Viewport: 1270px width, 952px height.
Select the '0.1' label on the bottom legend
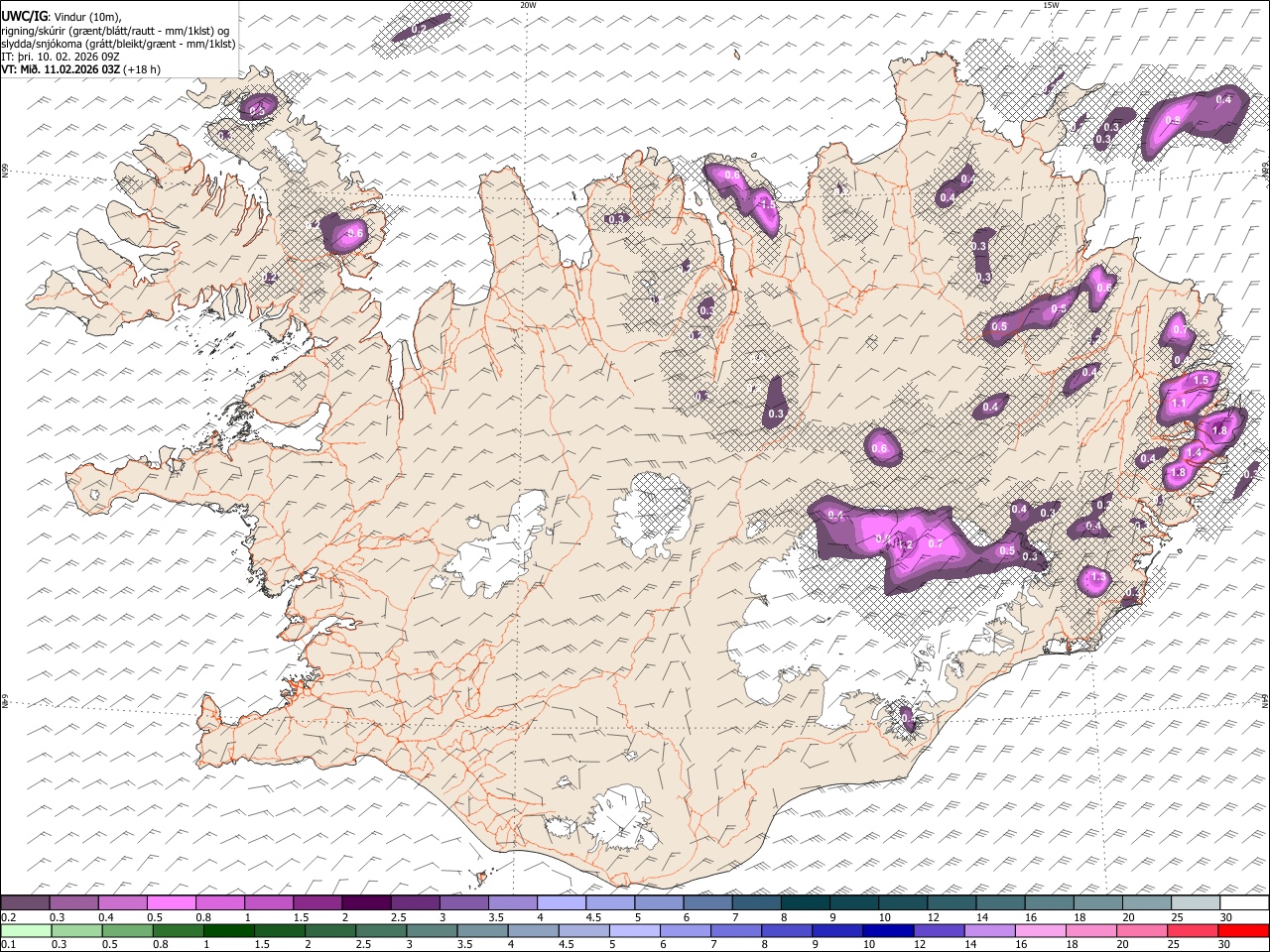(7, 945)
